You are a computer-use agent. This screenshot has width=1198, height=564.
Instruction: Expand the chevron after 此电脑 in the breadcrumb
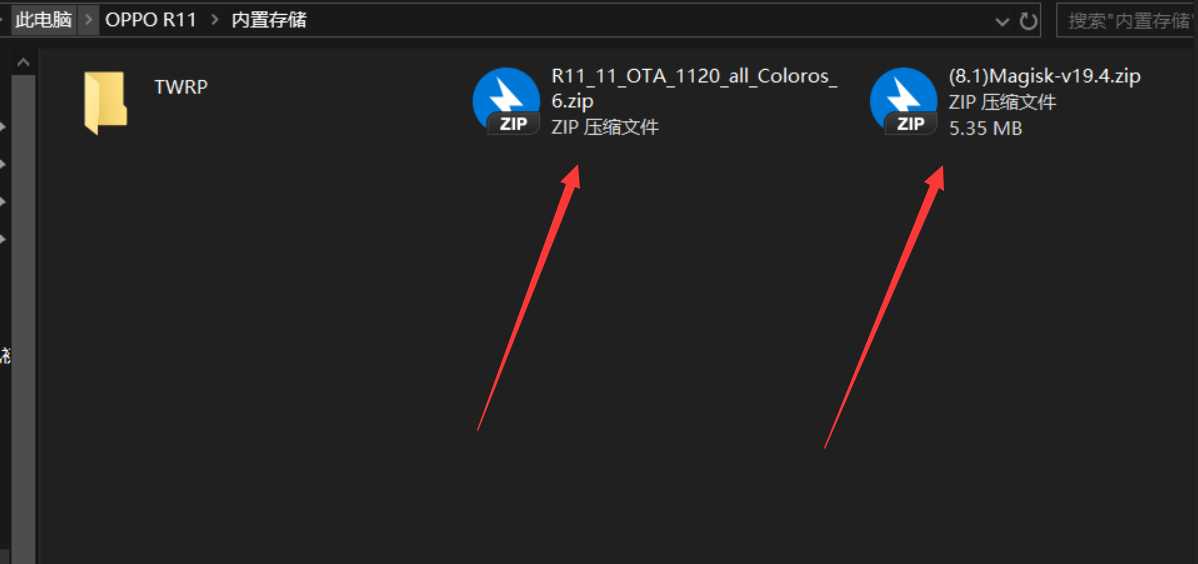coord(89,20)
